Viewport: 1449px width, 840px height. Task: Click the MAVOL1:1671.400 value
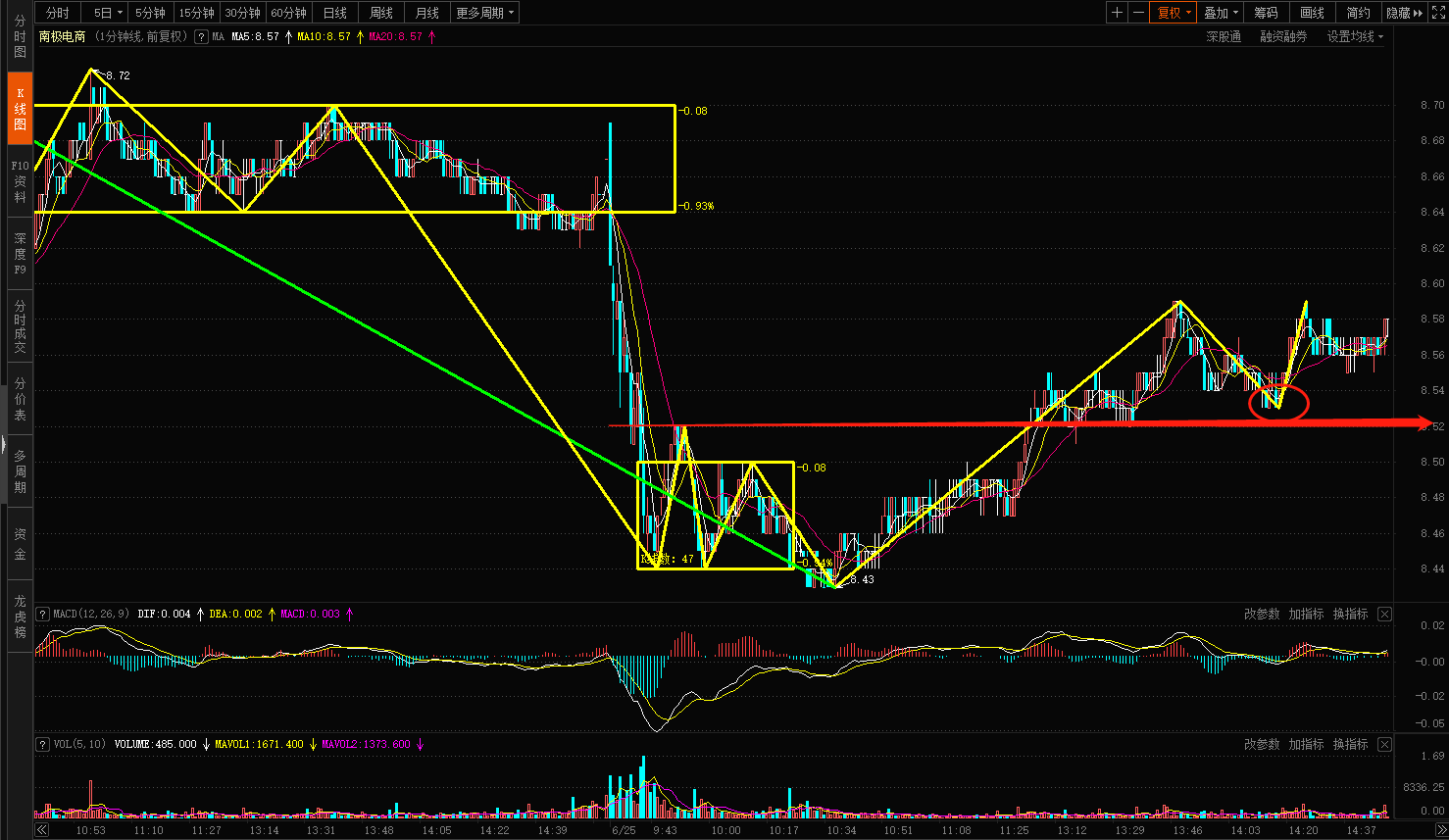(x=259, y=744)
